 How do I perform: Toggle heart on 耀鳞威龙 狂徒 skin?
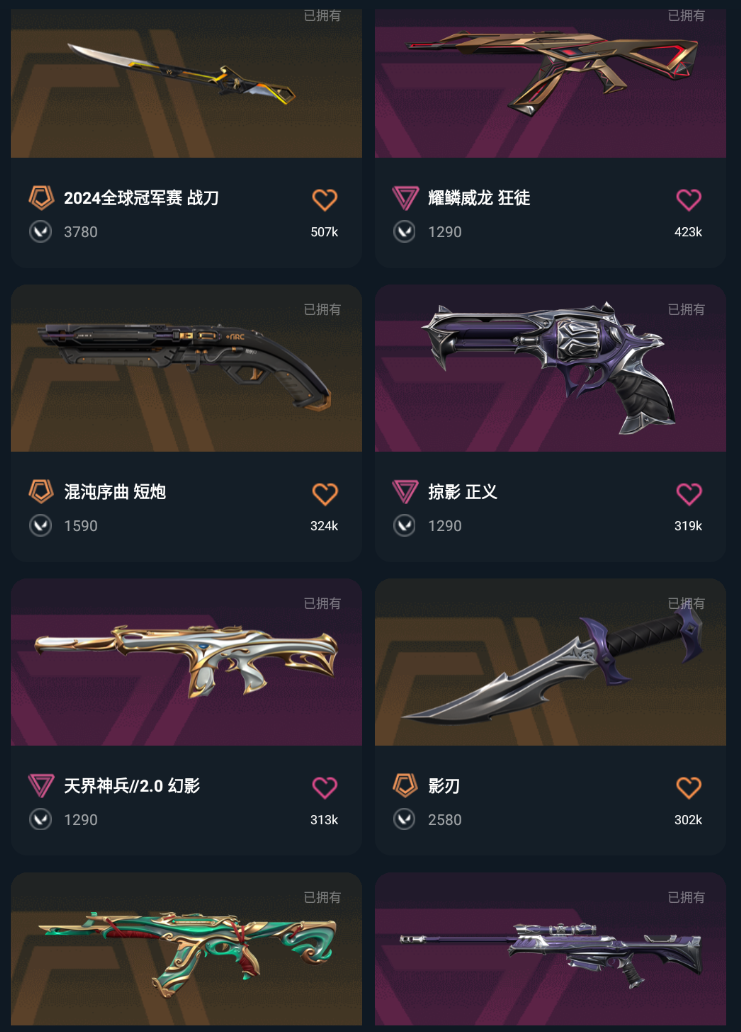[688, 199]
